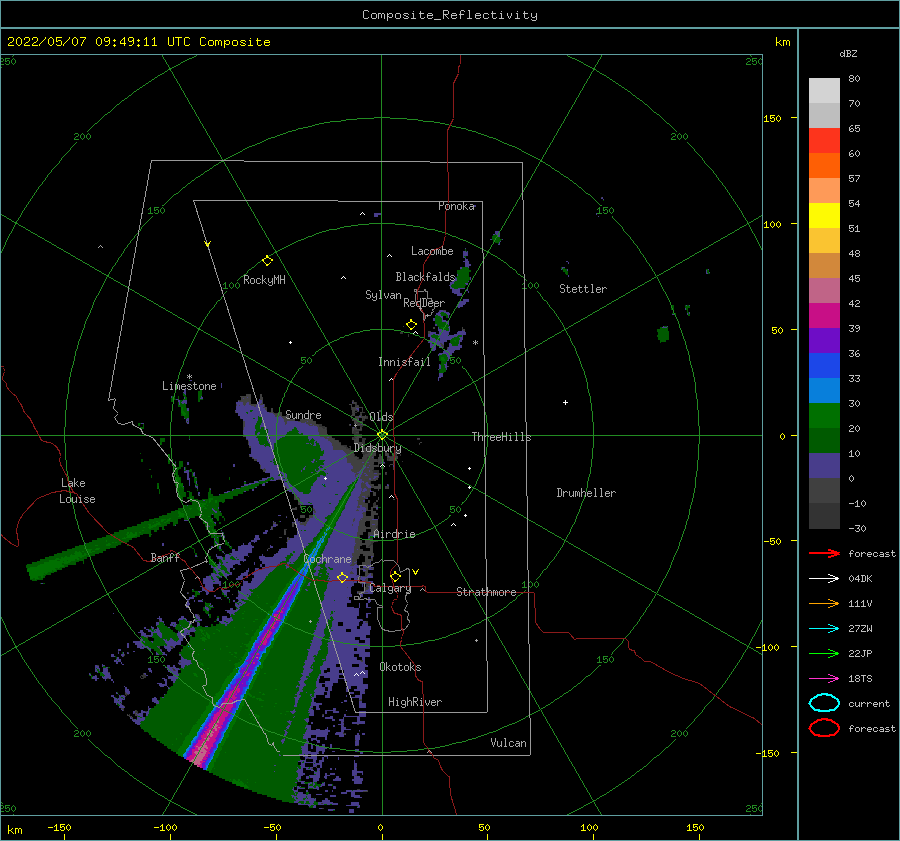Click the 'Limestone' map label
The width and height of the screenshot is (900, 841).
coord(189,386)
